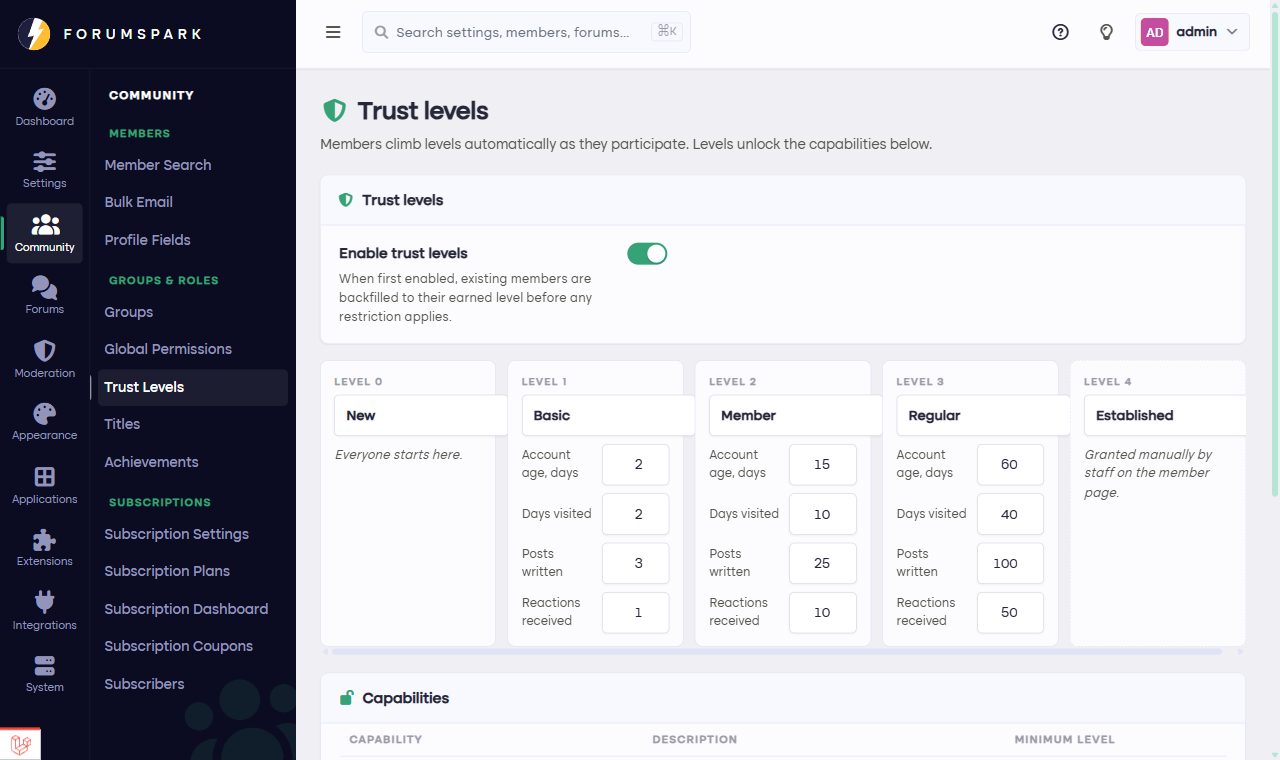Image resolution: width=1280 pixels, height=760 pixels.
Task: Open the System server icon
Action: (44, 666)
